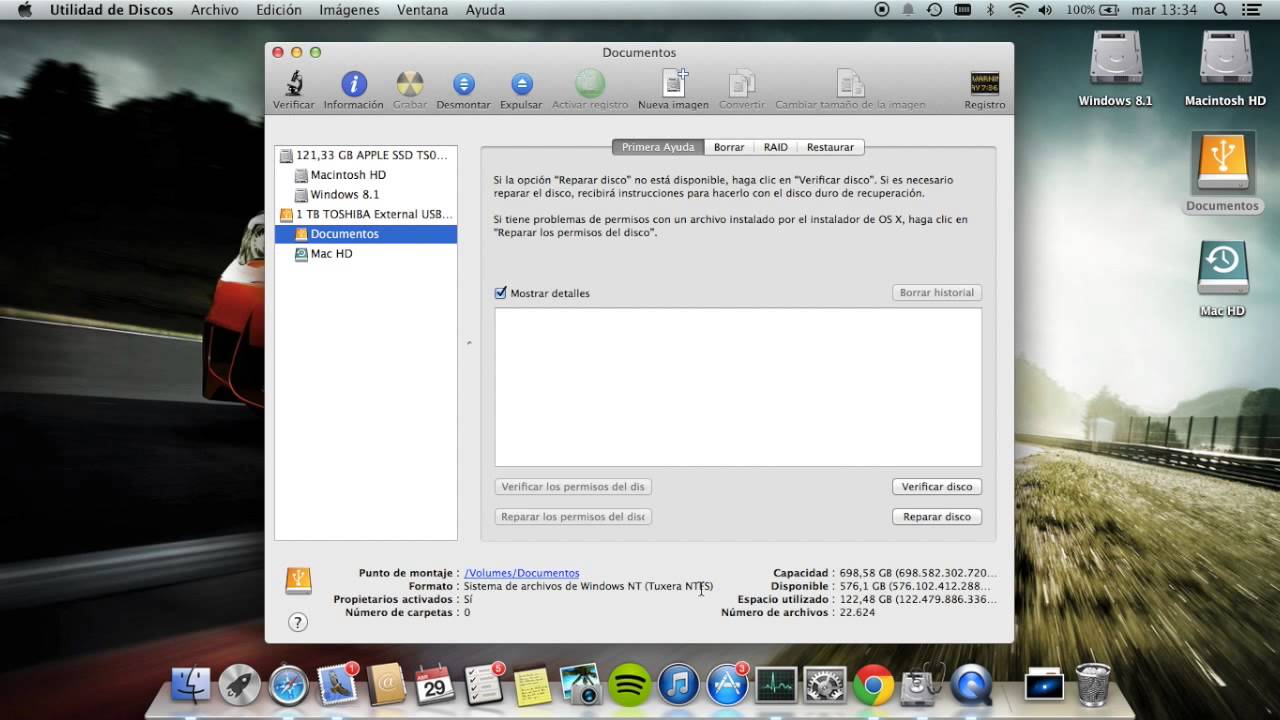1280x720 pixels.
Task: Launch Google Chrome from the dock
Action: (873, 686)
